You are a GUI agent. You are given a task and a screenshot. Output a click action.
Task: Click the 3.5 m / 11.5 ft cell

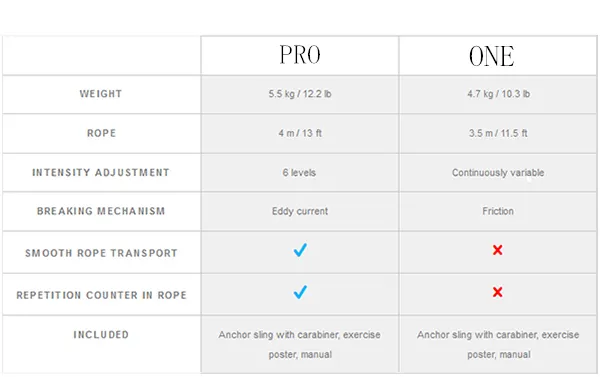coord(498,133)
